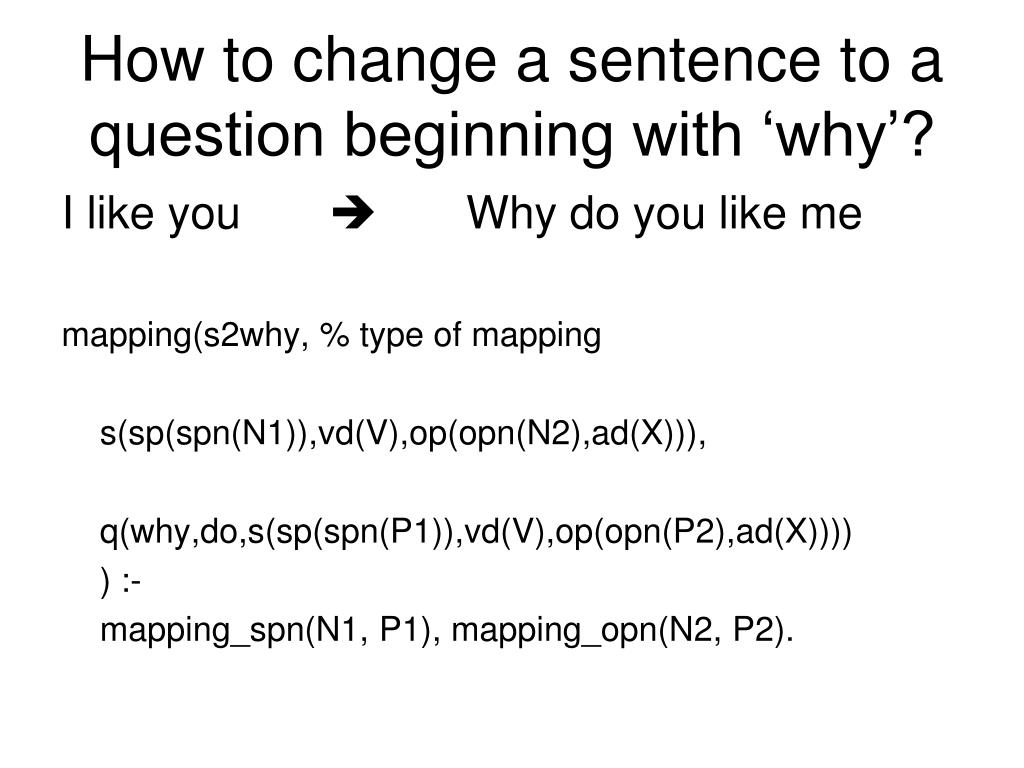Screen dimensions: 1024x768
Task: Click the title line 'question beginning with why'
Action: 512,135
